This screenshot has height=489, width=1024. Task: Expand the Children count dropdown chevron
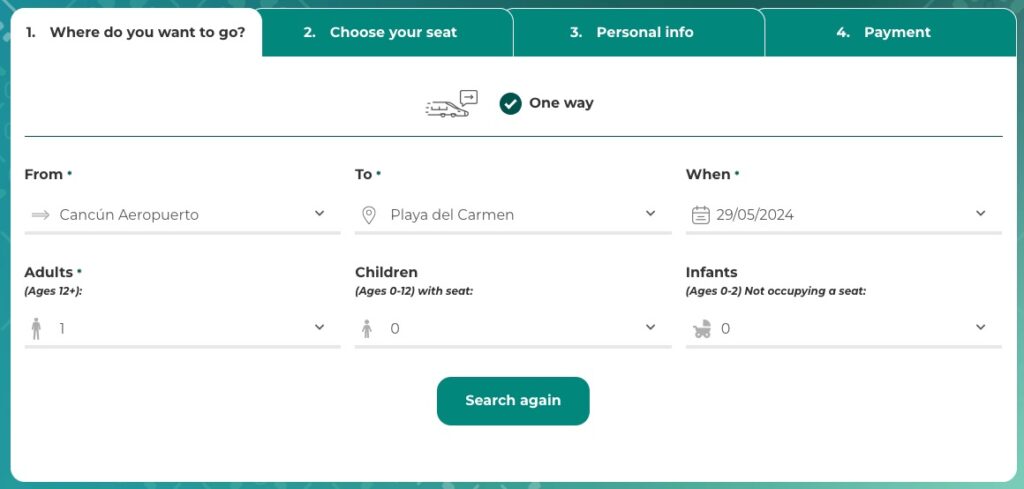650,327
